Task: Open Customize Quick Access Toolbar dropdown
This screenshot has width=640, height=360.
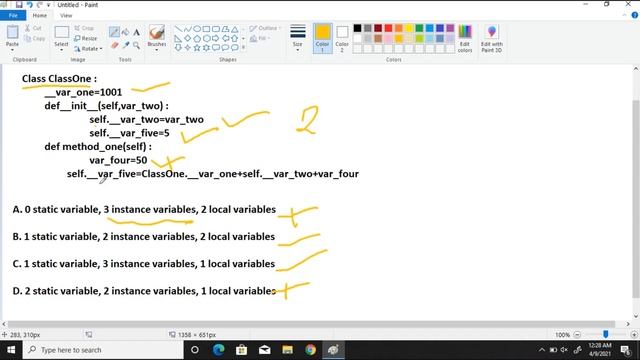Action: (x=49, y=5)
